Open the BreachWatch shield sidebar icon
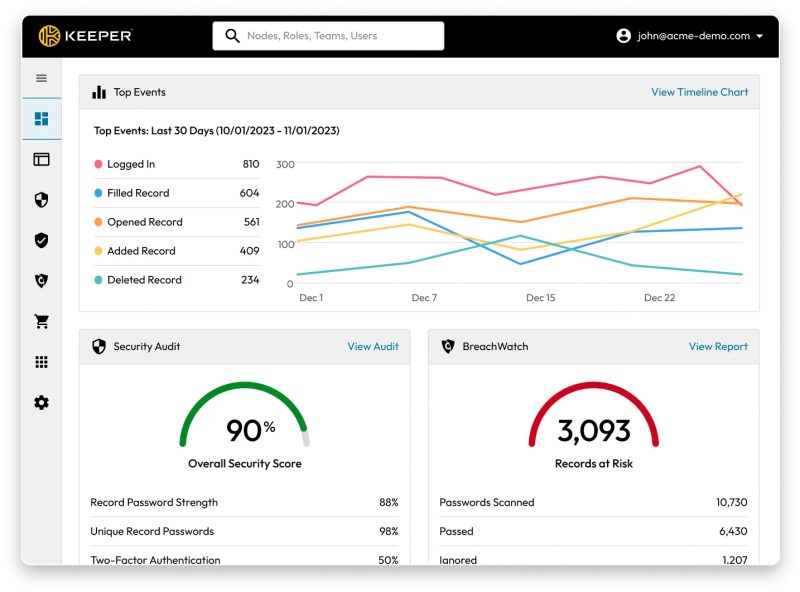 tap(41, 280)
